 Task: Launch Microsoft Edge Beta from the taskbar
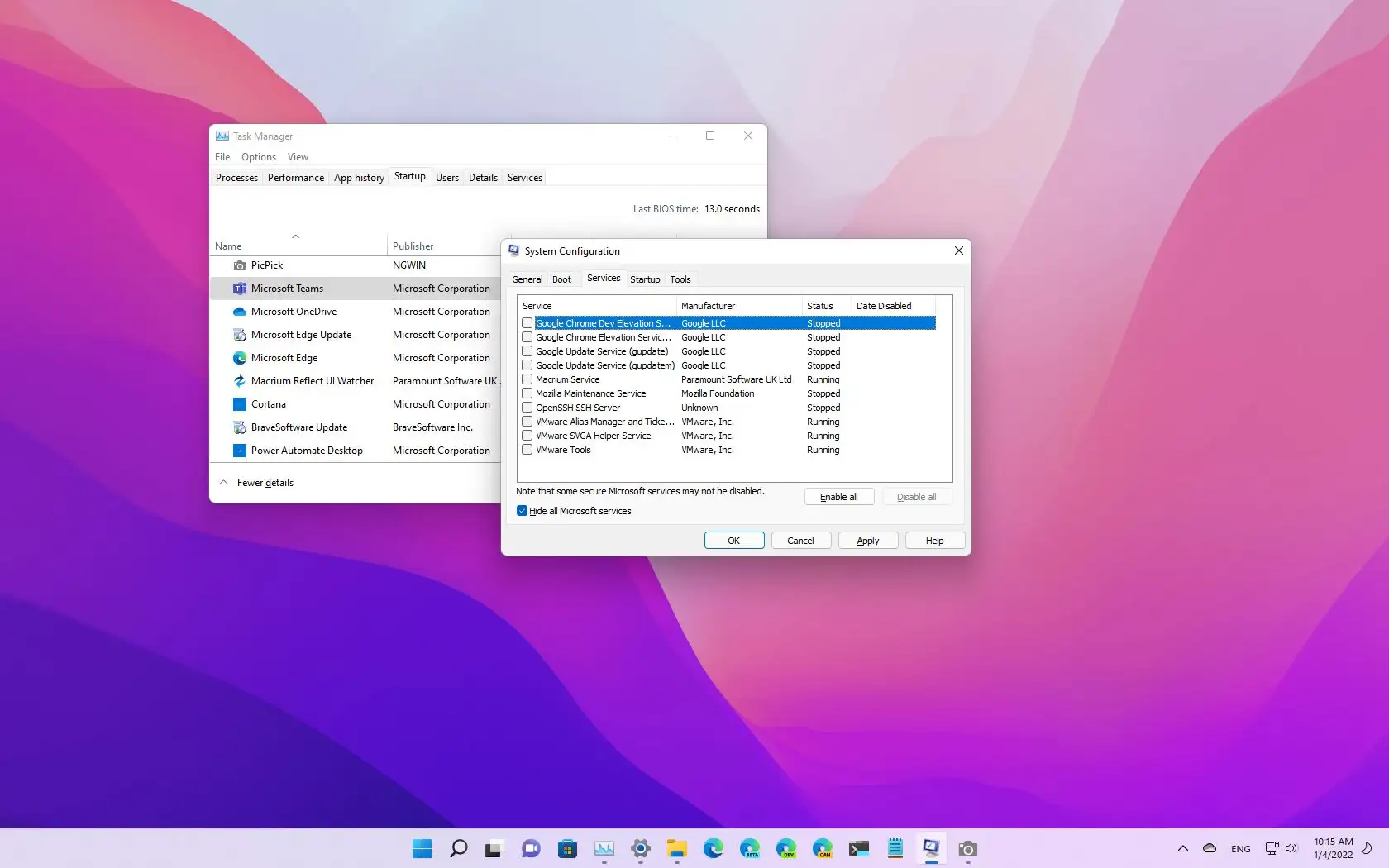[749, 848]
